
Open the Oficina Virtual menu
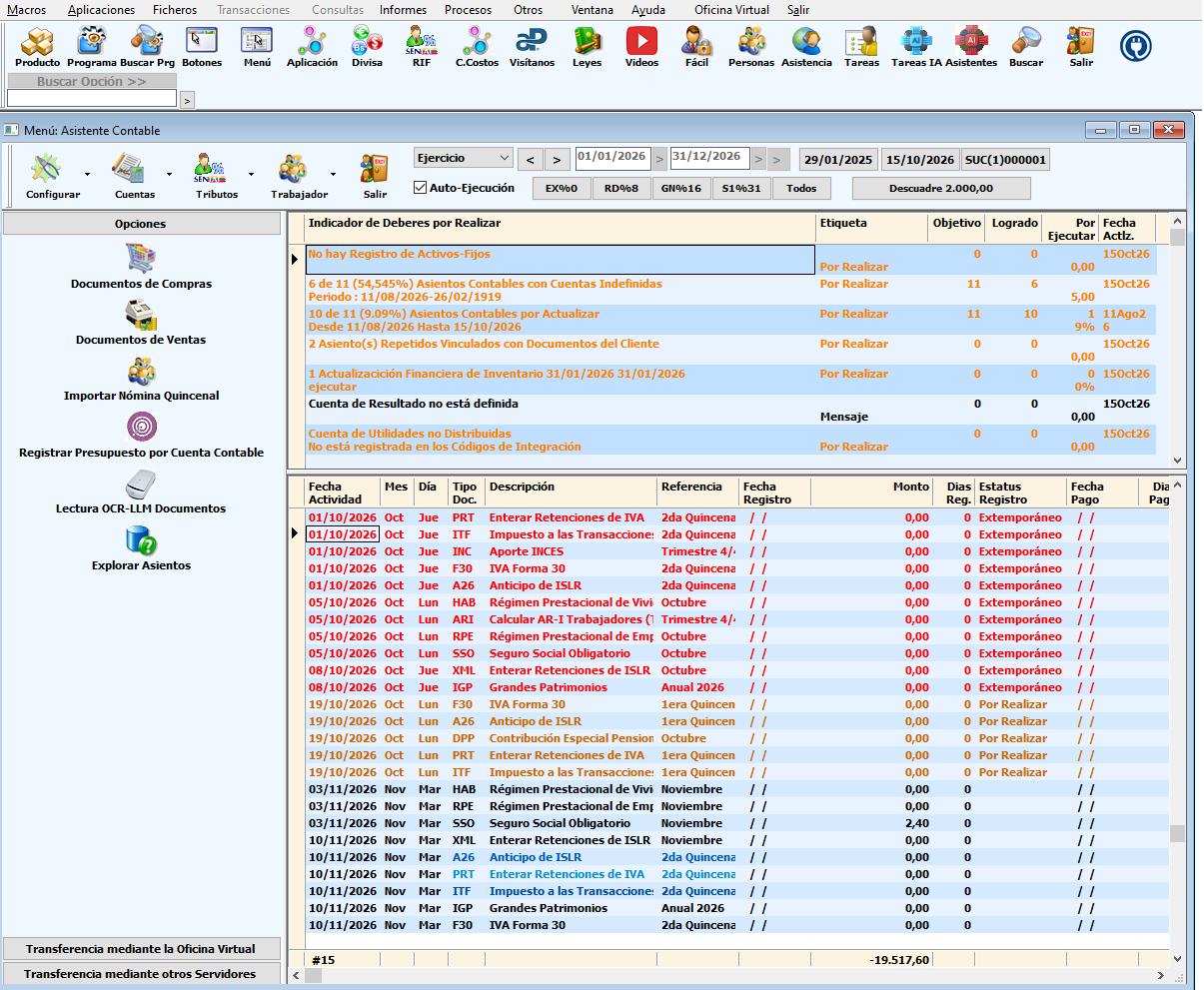tap(731, 10)
